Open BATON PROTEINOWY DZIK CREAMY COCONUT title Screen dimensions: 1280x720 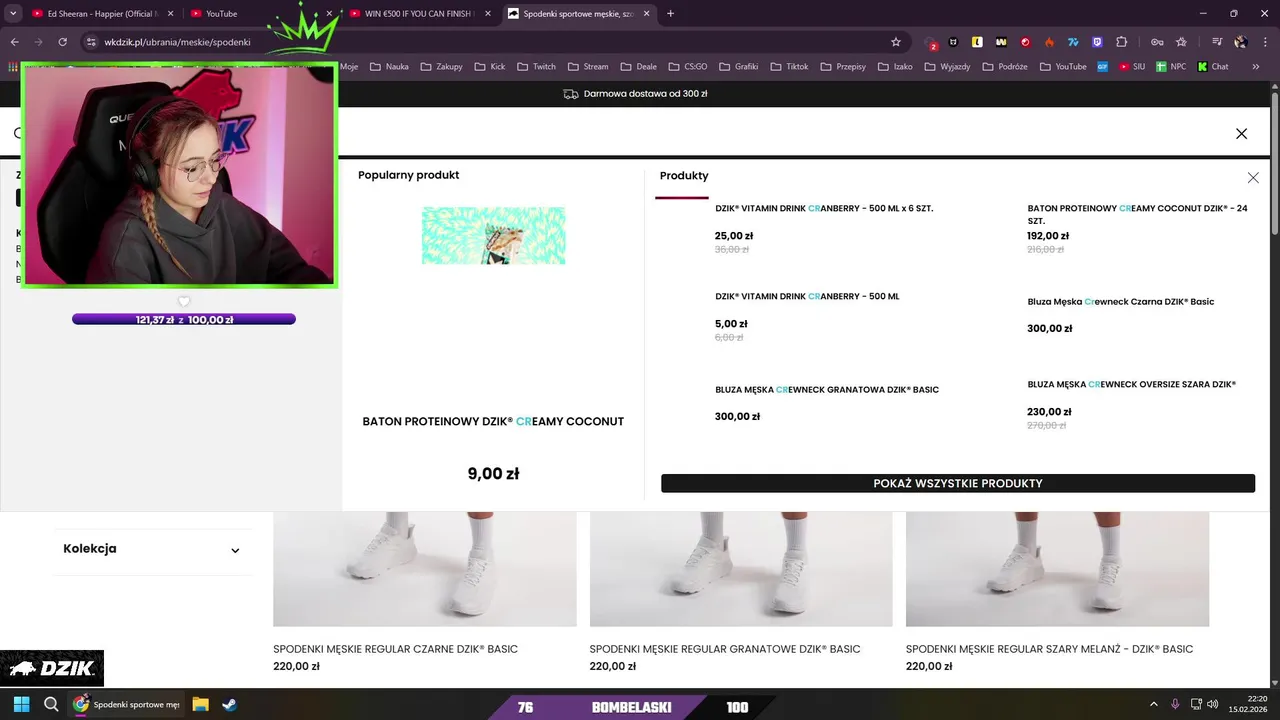point(493,422)
